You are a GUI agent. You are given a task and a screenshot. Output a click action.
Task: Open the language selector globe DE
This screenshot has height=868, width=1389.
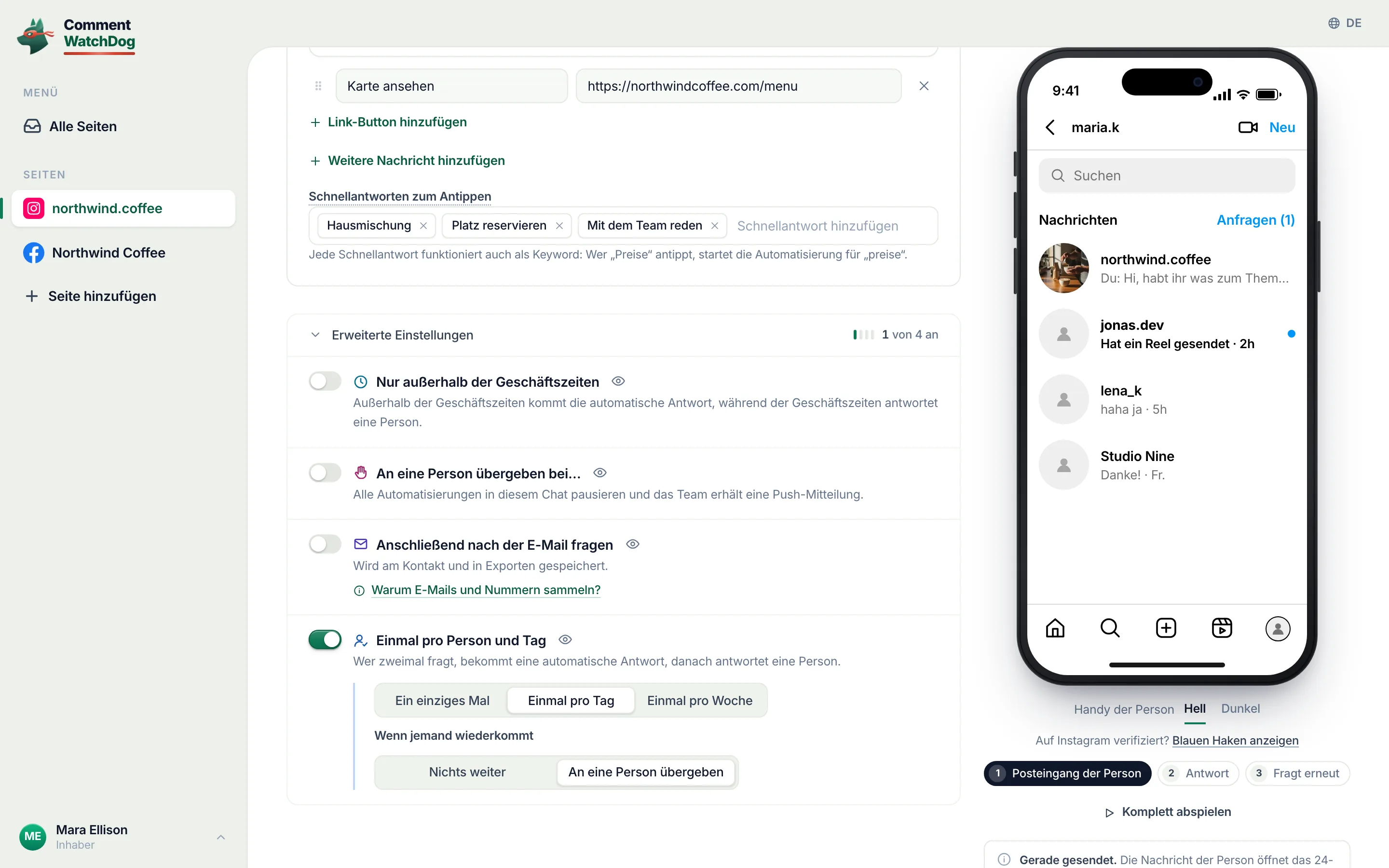[x=1345, y=23]
